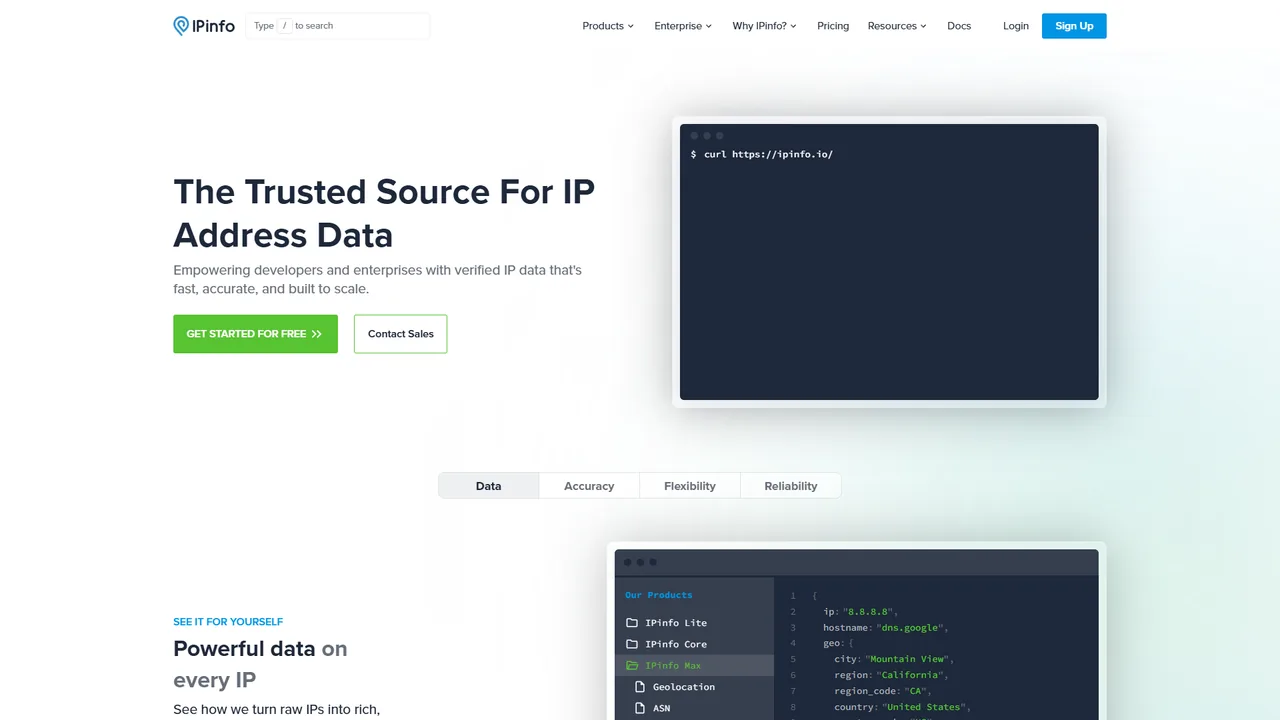Click the double-arrow icon in Get Started button
The image size is (1280, 720).
tap(316, 334)
